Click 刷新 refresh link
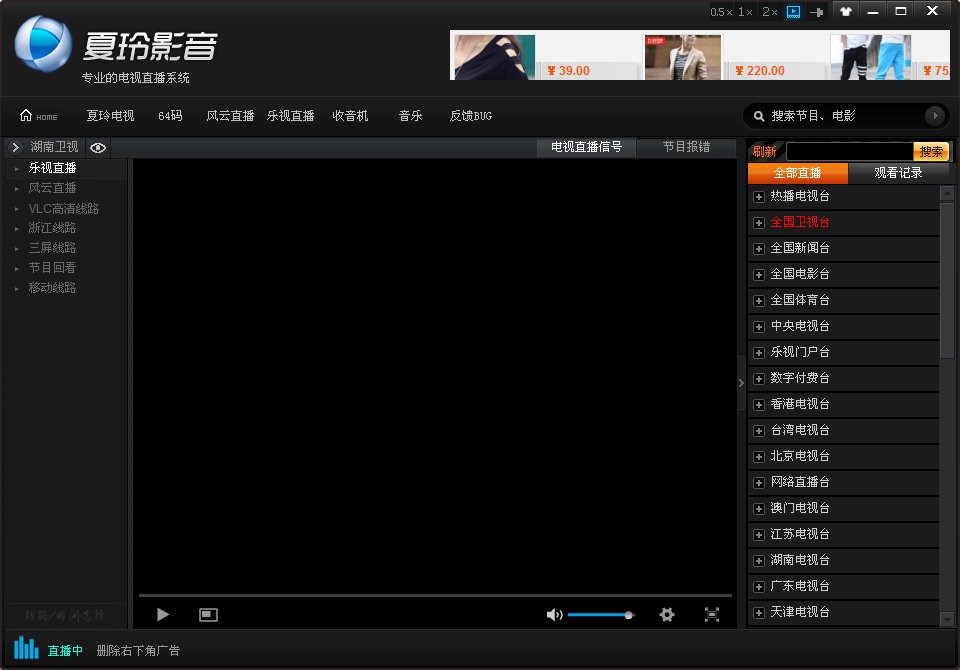Viewport: 960px width, 670px height. [764, 151]
